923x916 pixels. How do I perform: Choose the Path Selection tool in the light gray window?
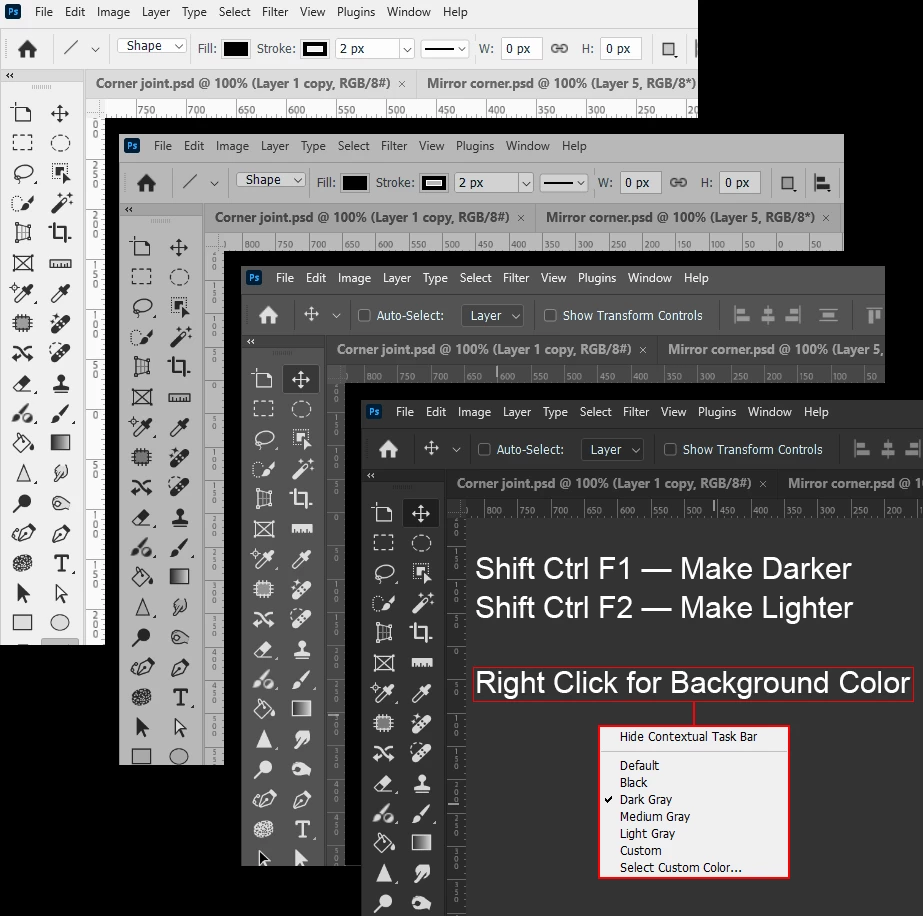point(141,728)
